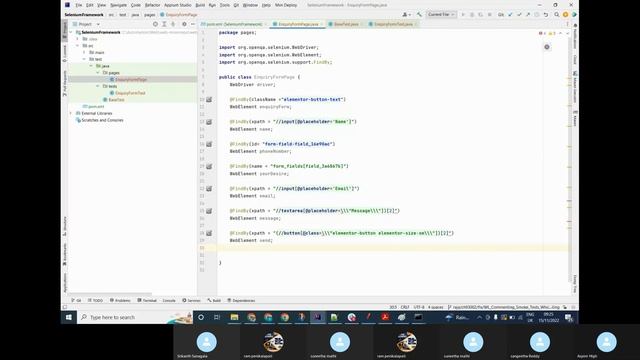The width and height of the screenshot is (640, 360).
Task: Open the Services tool window button
Action: pos(191,300)
